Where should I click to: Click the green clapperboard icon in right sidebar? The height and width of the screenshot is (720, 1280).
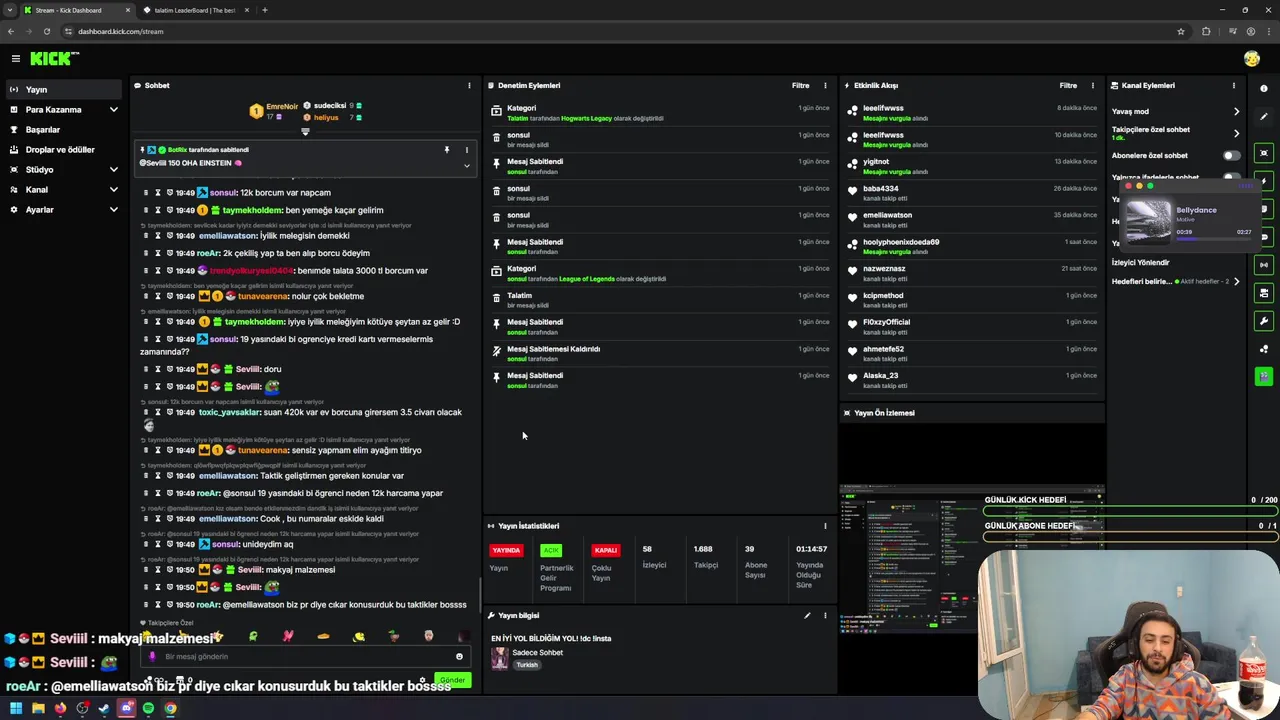[1264, 376]
